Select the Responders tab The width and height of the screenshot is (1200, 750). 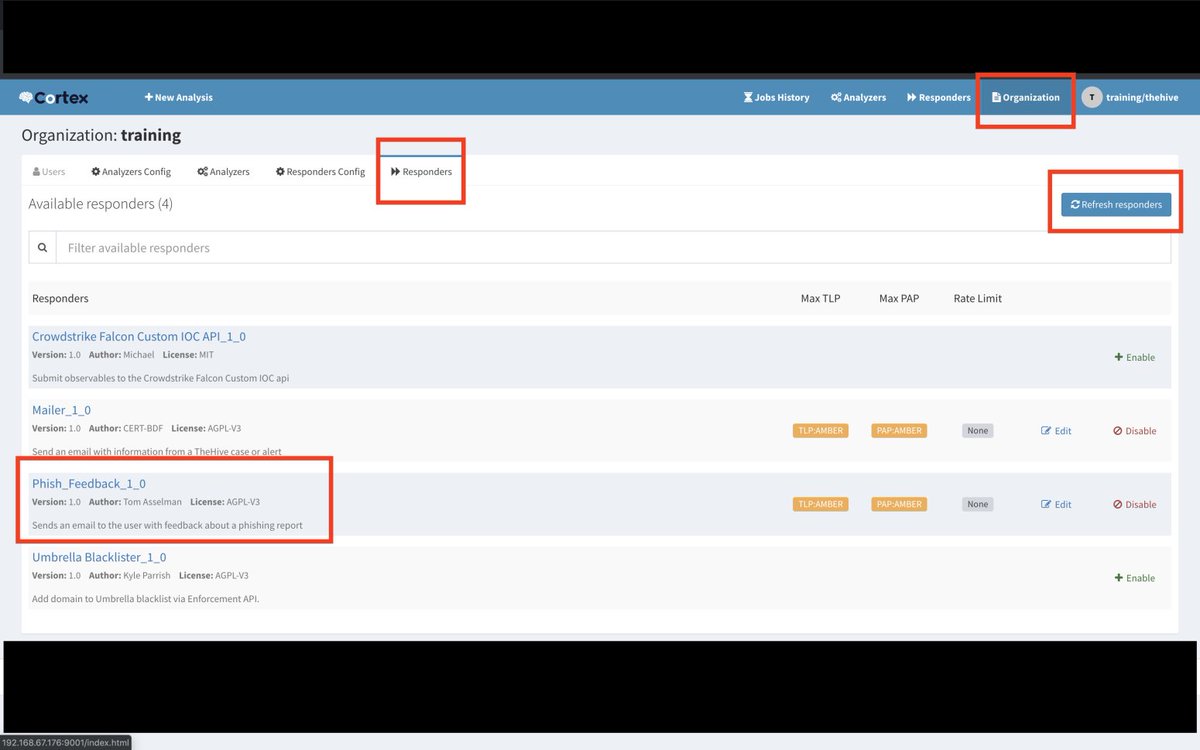pos(421,172)
